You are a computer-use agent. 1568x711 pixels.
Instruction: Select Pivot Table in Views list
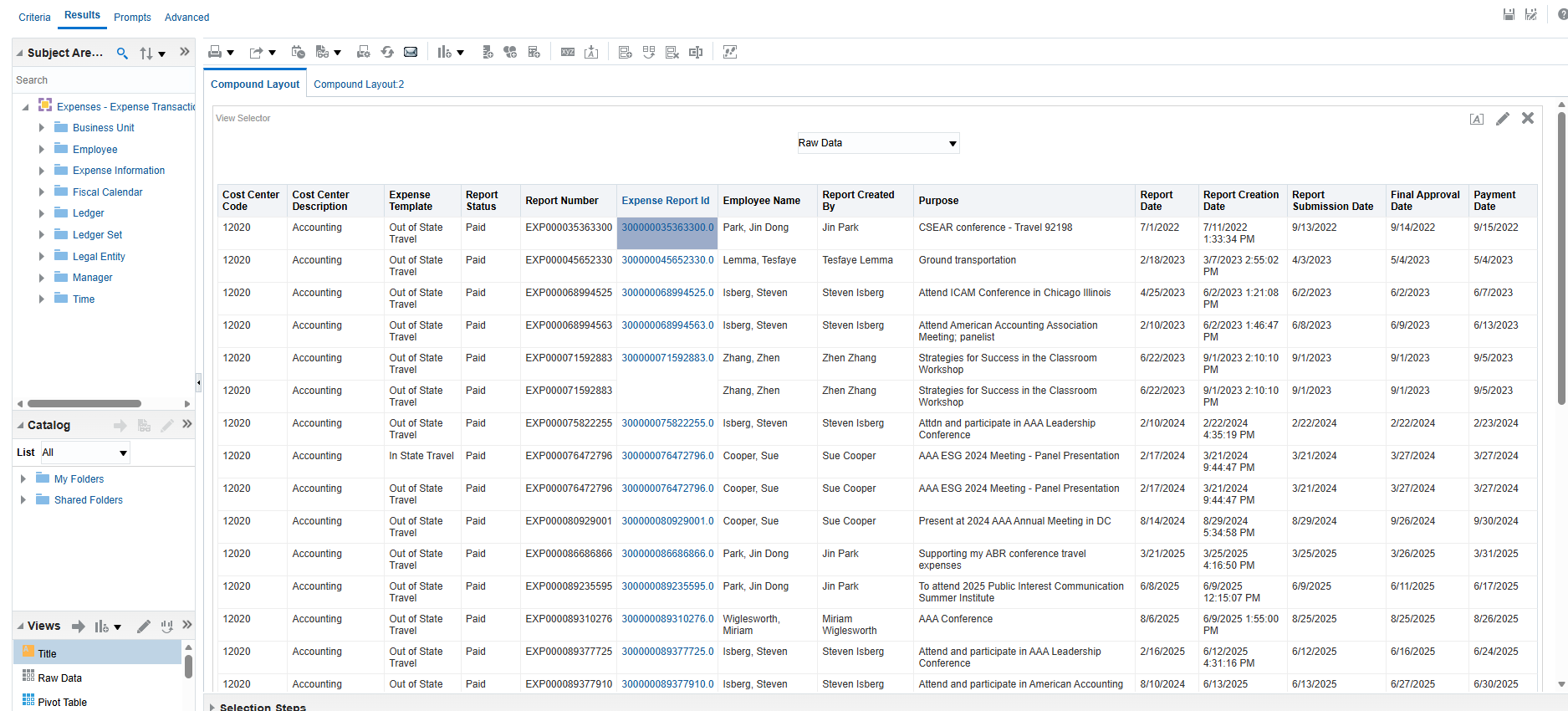62,702
